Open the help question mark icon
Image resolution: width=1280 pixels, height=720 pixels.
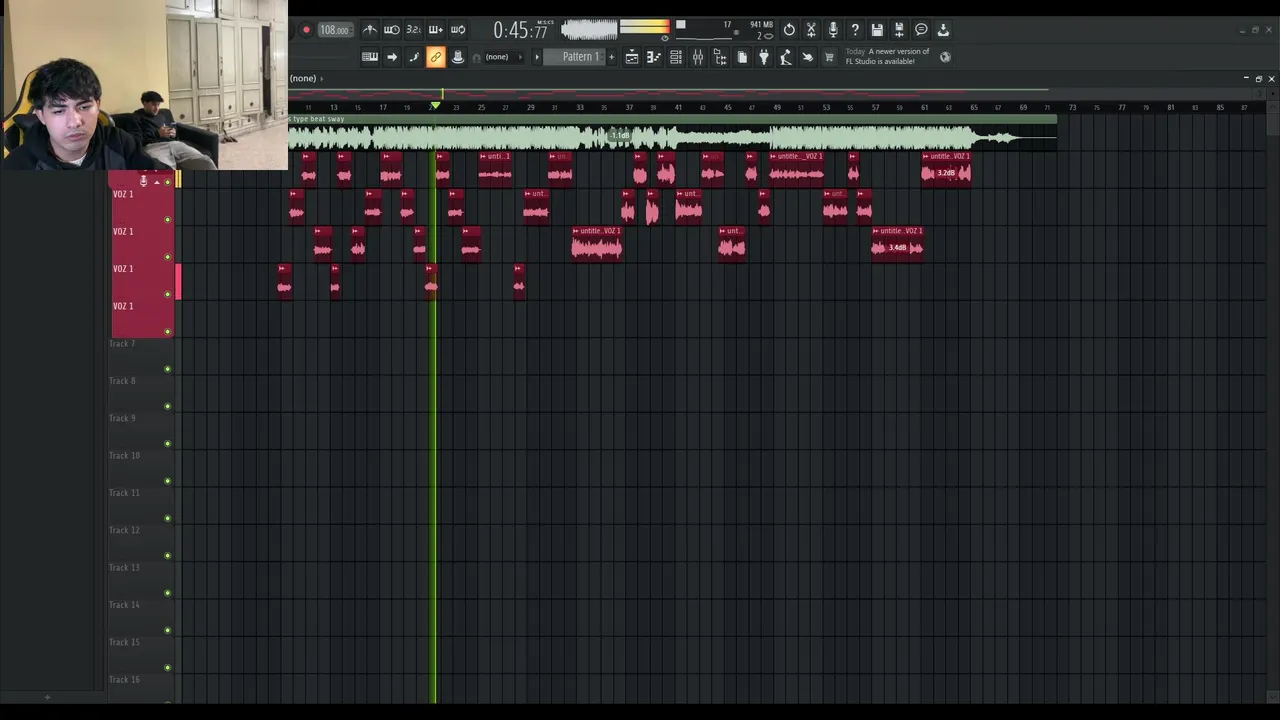pos(855,30)
